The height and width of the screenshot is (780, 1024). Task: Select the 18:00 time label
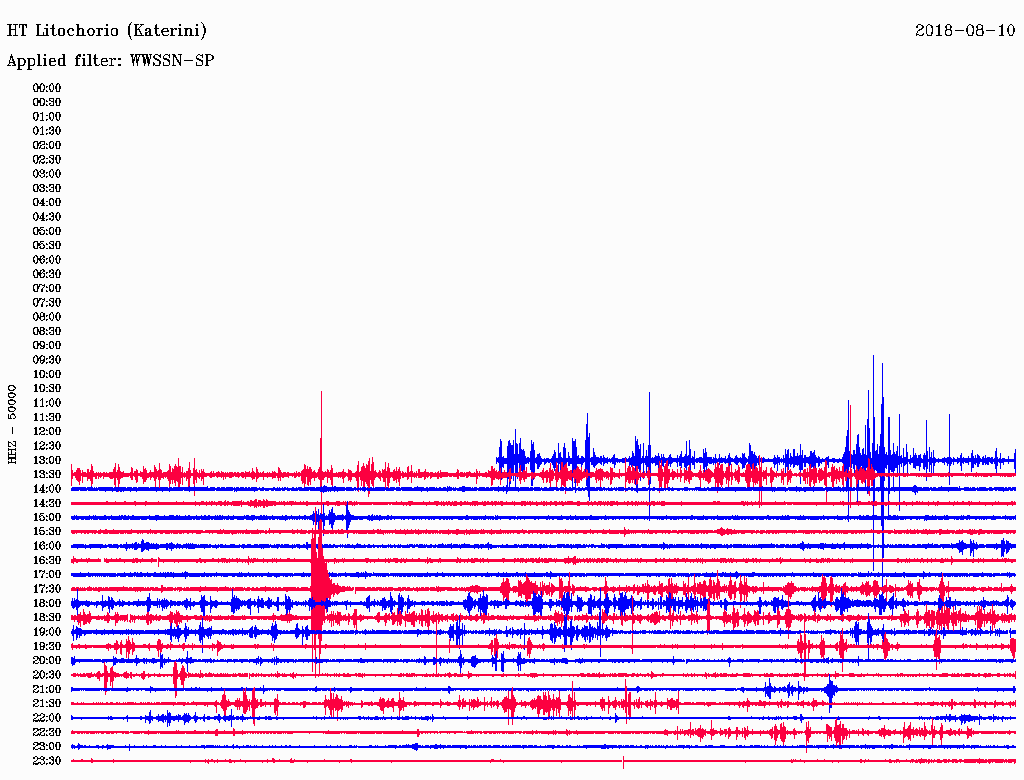[x=47, y=604]
